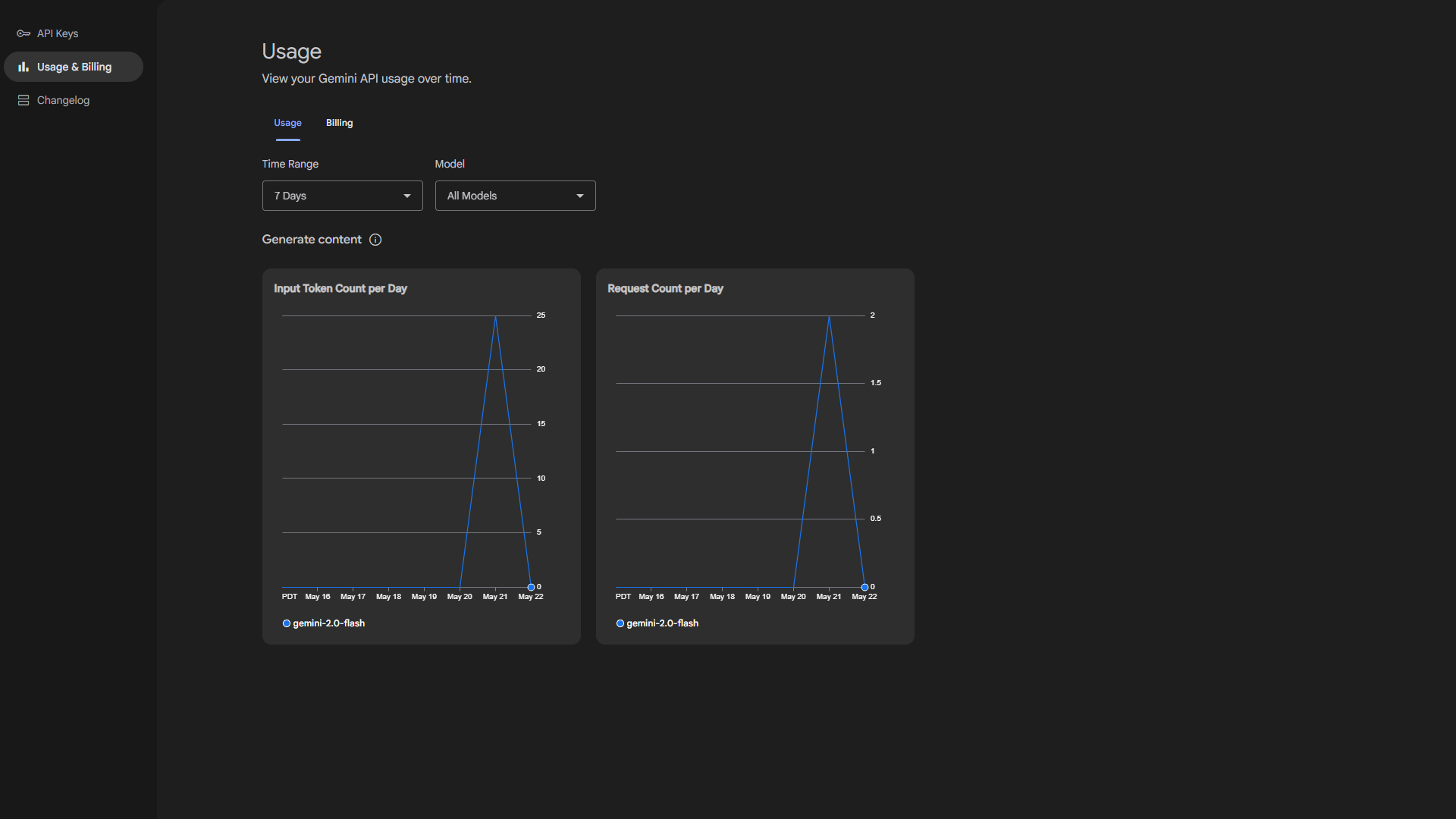1456x819 pixels.
Task: Click the Time Range label
Action: point(290,164)
